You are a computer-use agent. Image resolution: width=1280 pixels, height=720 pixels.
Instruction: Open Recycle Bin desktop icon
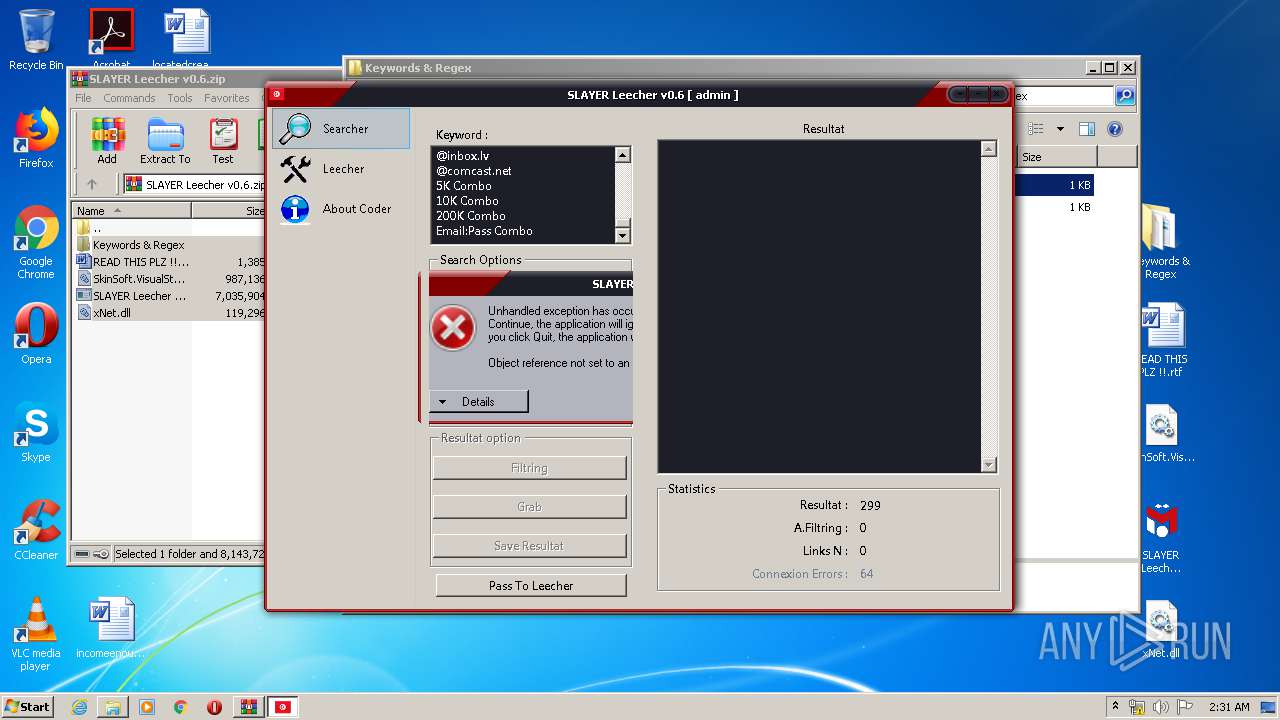tap(36, 40)
